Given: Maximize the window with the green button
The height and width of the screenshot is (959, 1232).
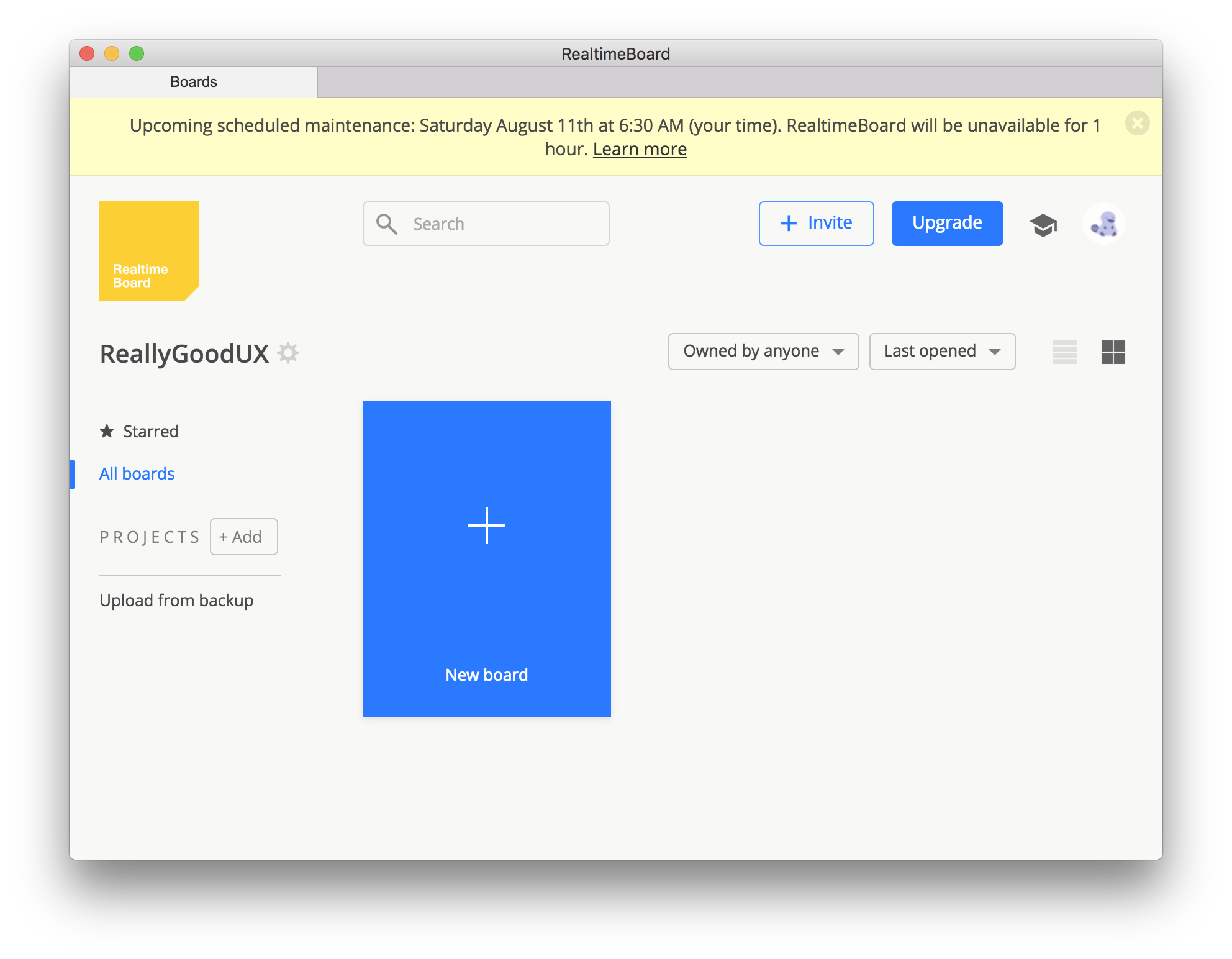Looking at the screenshot, I should [137, 53].
